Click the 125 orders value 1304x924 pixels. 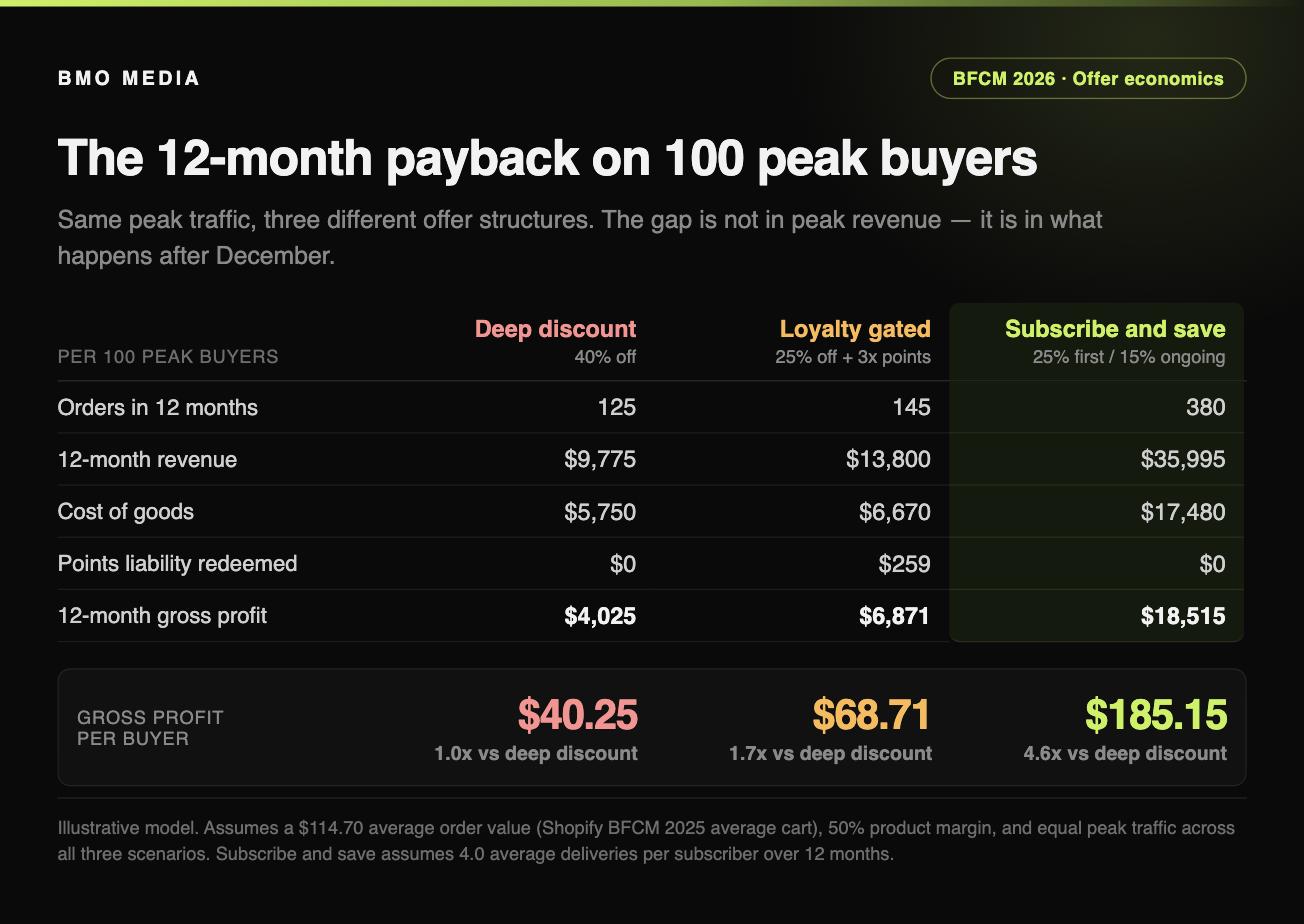pos(617,407)
